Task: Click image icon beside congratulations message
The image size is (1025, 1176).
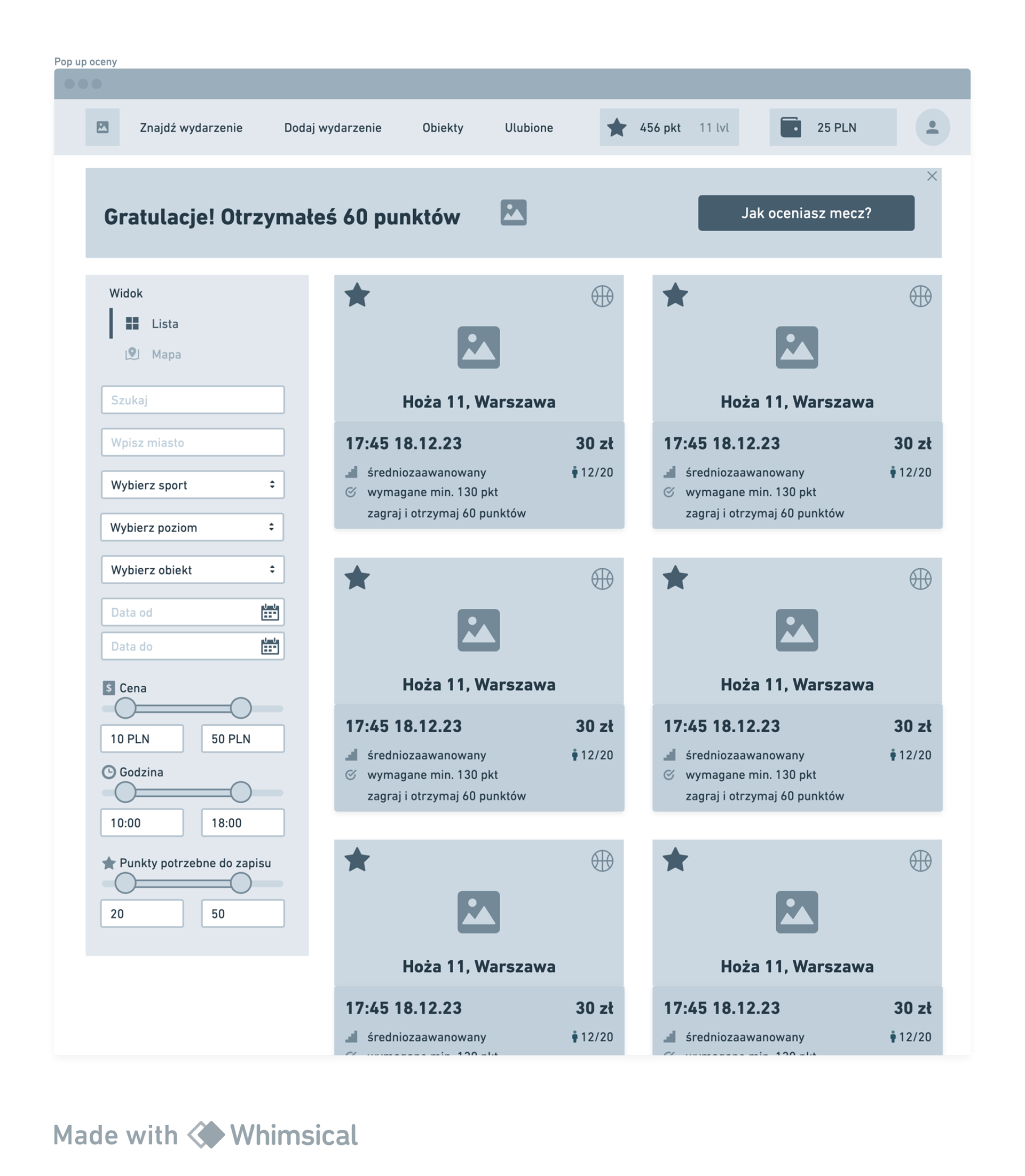Action: (x=514, y=213)
